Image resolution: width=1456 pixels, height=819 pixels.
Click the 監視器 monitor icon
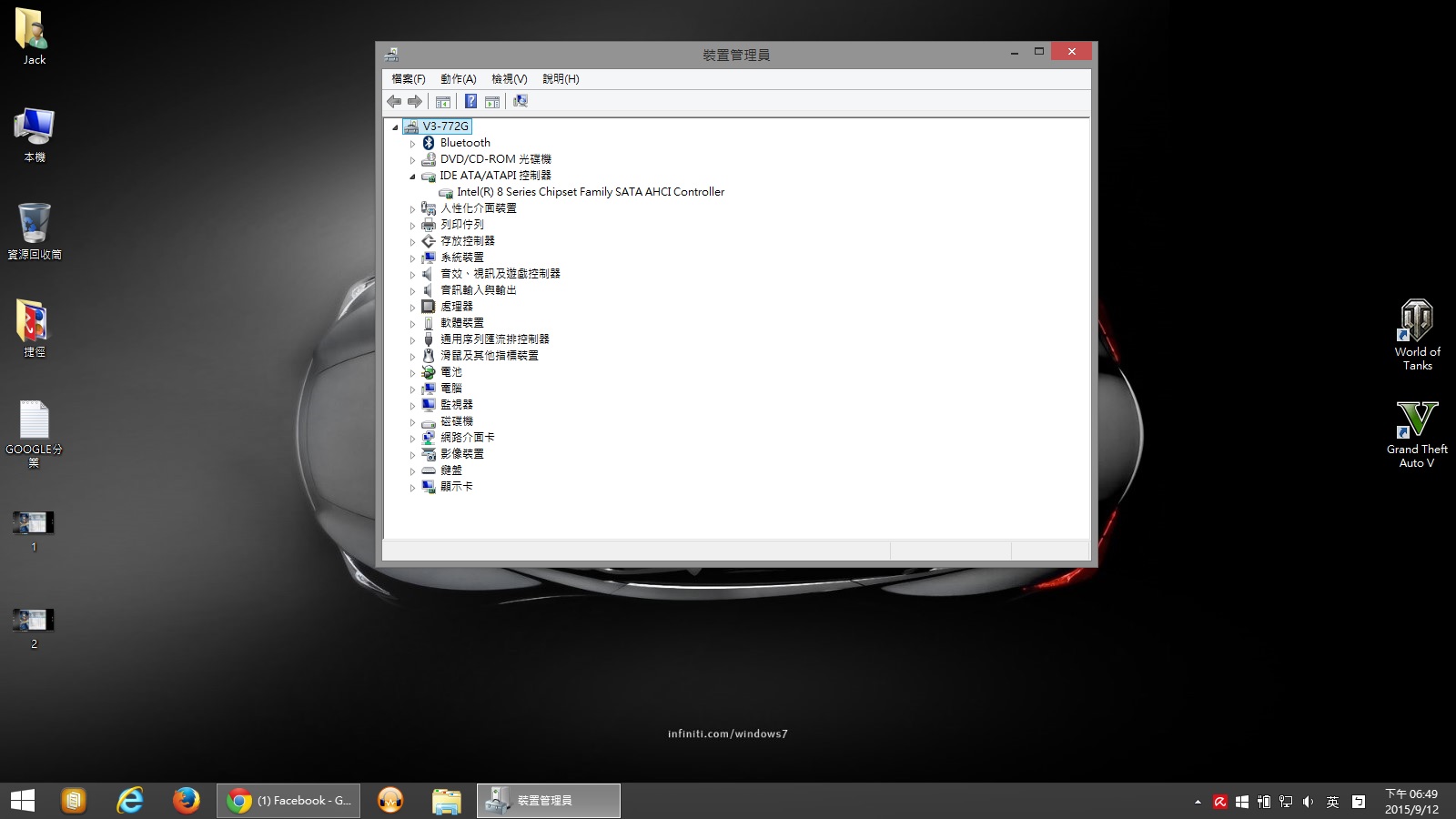click(x=429, y=405)
